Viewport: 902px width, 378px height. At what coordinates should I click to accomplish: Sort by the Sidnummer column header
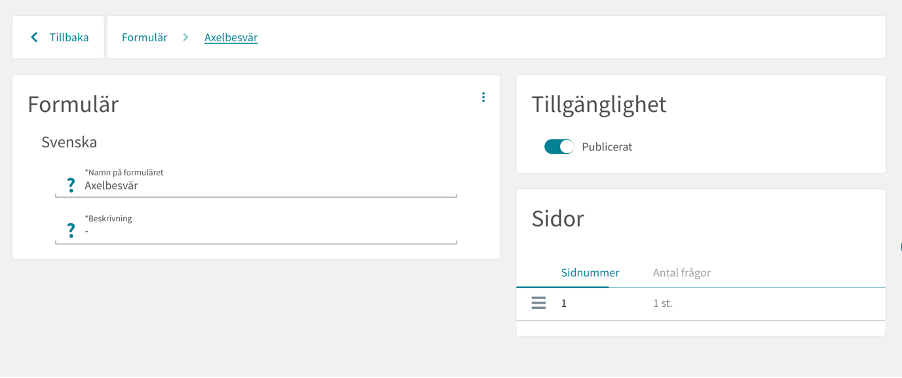(590, 273)
